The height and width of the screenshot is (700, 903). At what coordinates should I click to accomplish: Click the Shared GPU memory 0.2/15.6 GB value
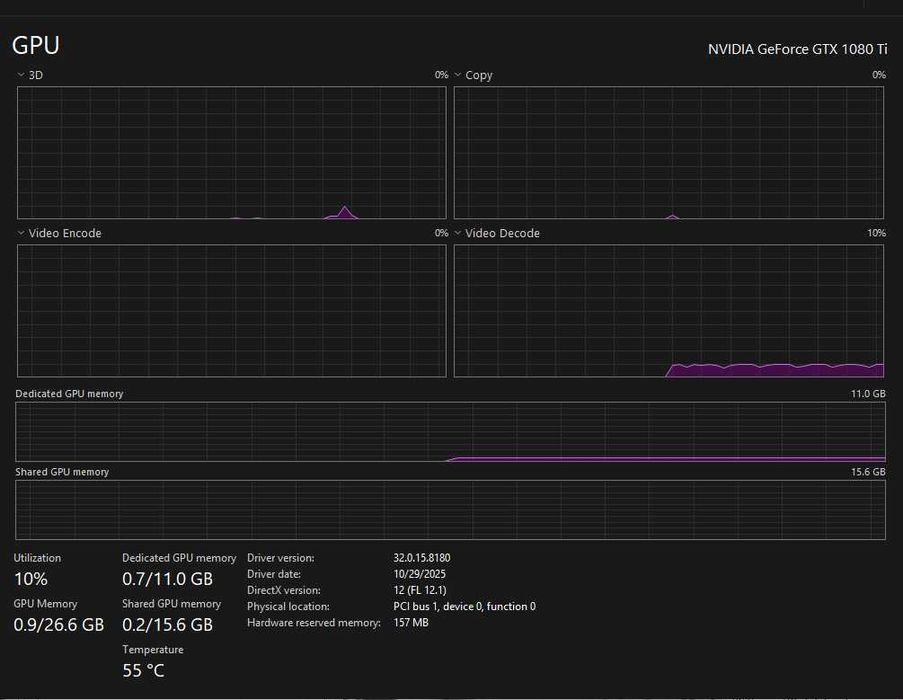(x=168, y=625)
